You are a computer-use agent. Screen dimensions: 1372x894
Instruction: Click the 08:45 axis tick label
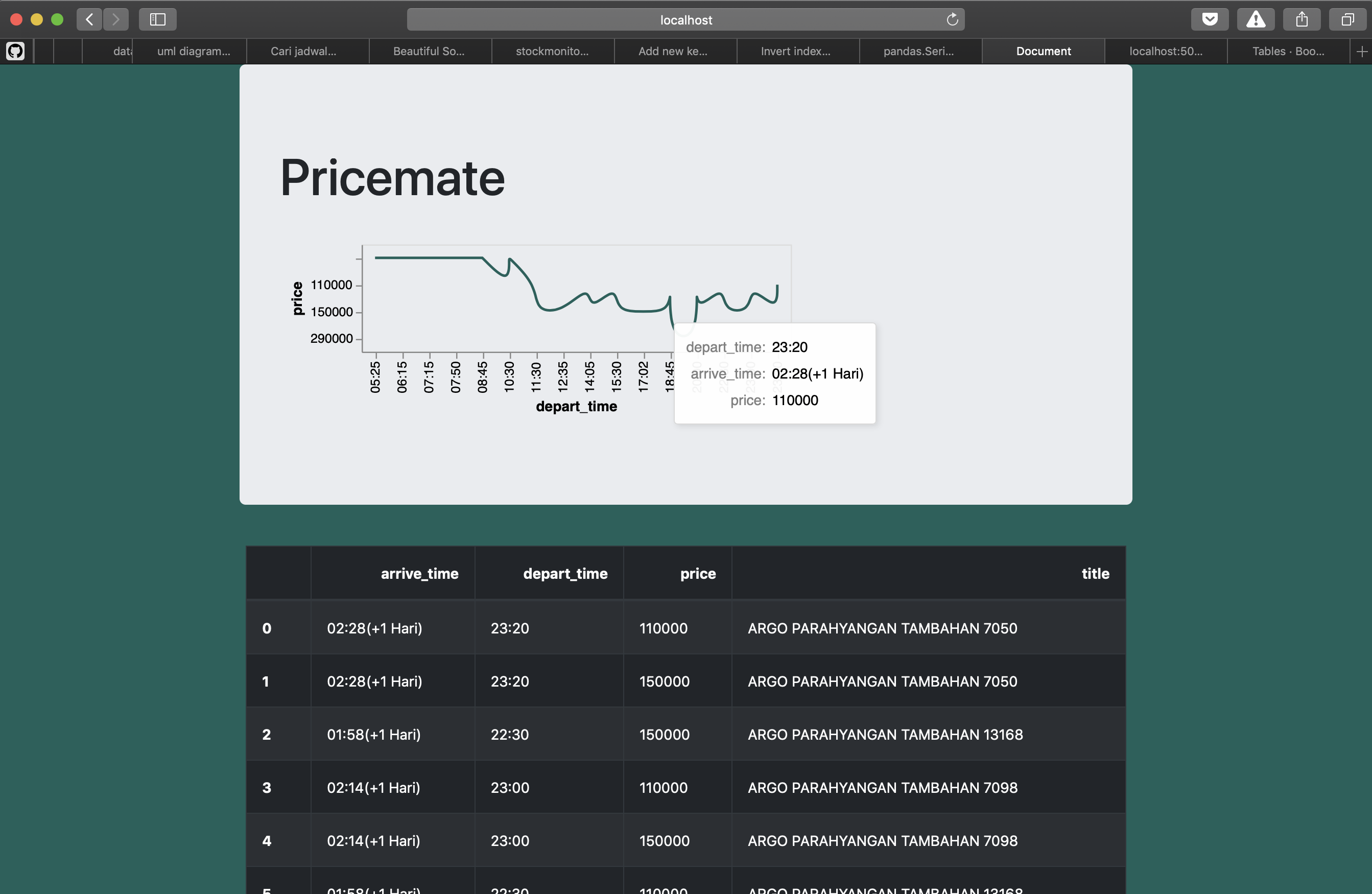pyautogui.click(x=483, y=377)
